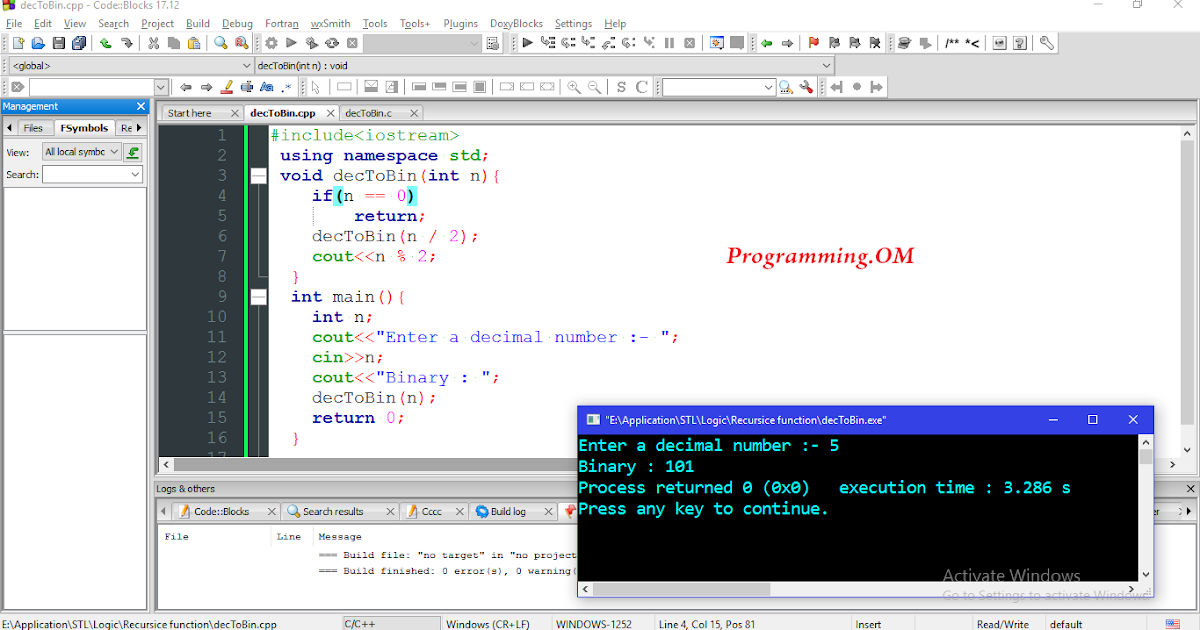Toggle bookmark with the red flag icon
Image resolution: width=1200 pixels, height=630 pixels.
tap(813, 43)
